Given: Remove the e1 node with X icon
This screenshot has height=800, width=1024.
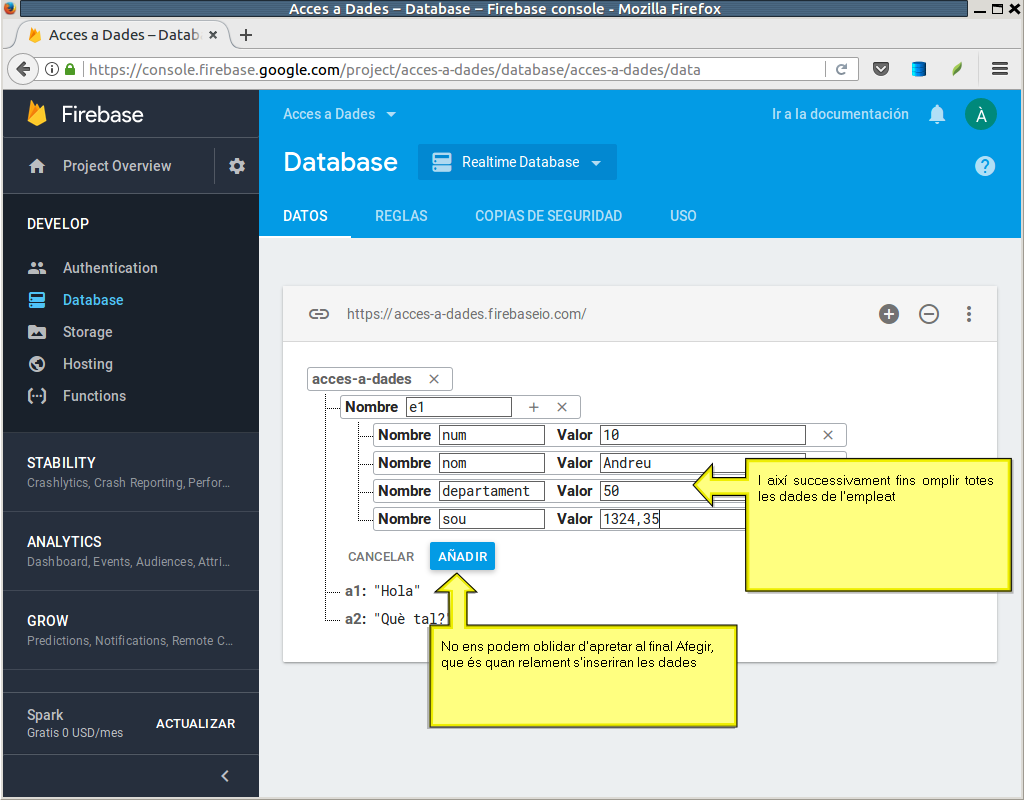Looking at the screenshot, I should click(562, 407).
